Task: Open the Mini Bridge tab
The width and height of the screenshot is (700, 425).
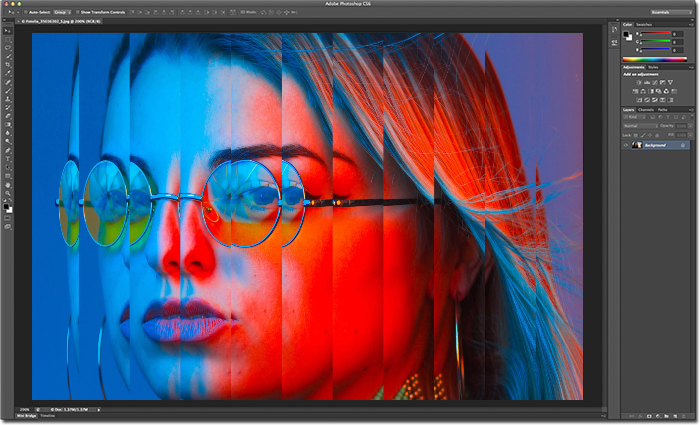Action: coord(26,416)
